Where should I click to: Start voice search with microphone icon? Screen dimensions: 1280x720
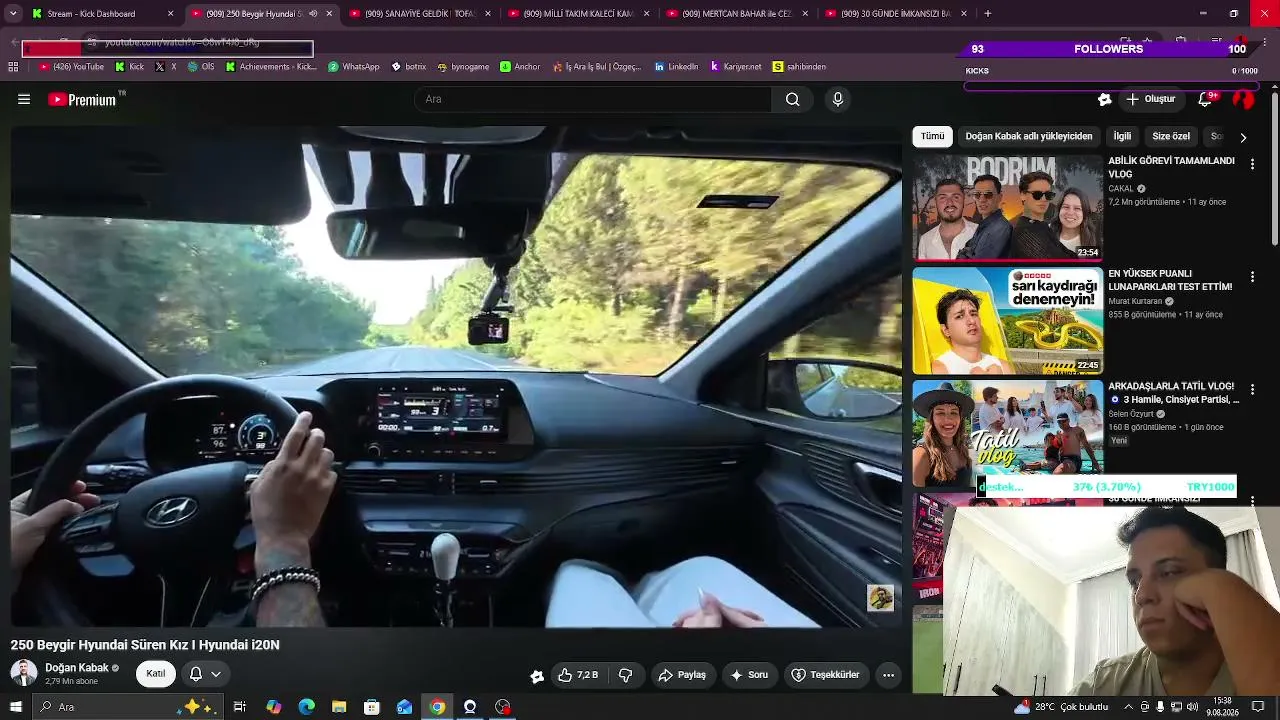pos(838,99)
